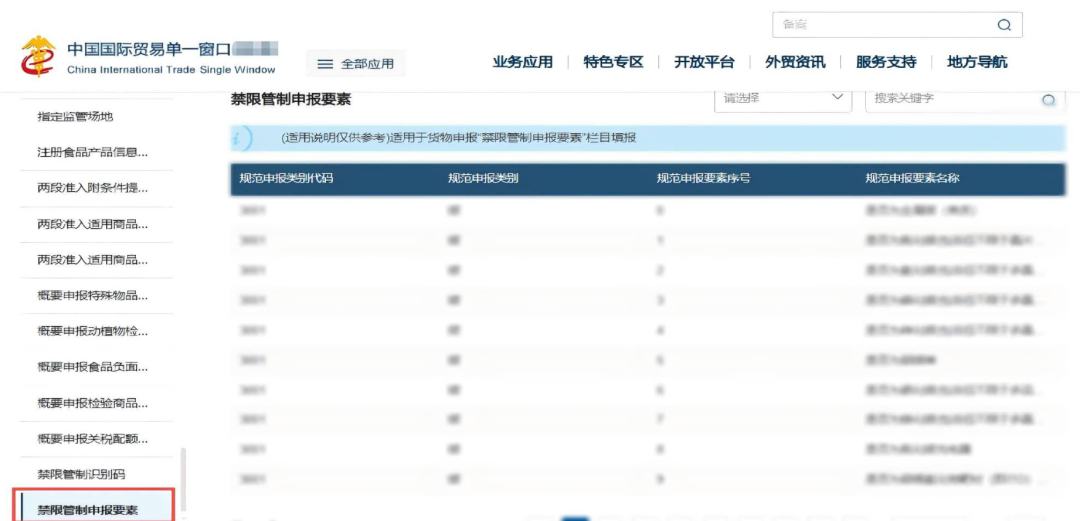Open 外贸资讯 navigation item
This screenshot has width=1080, height=521.
795,62
